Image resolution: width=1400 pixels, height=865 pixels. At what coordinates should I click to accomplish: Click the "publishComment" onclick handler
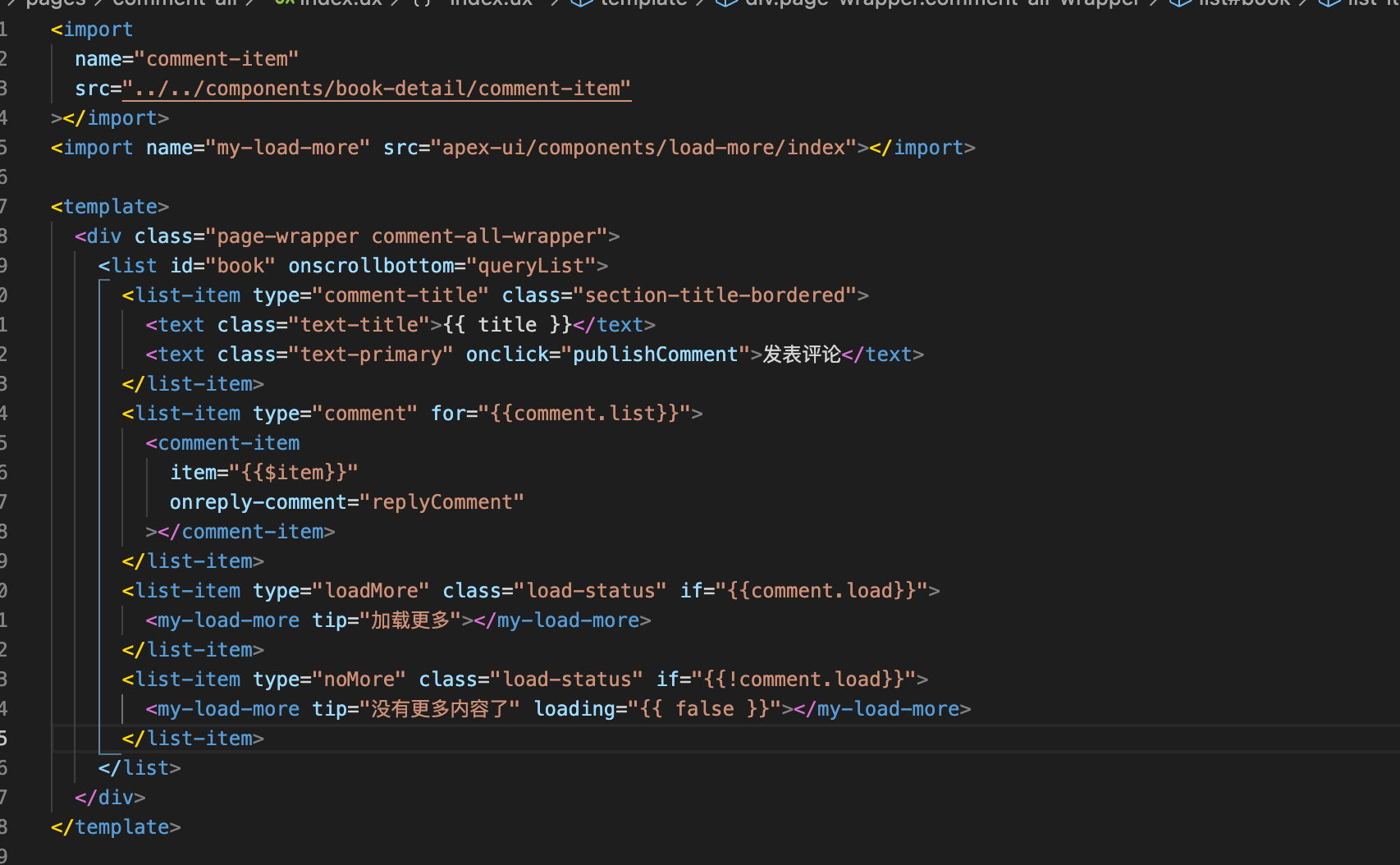656,355
